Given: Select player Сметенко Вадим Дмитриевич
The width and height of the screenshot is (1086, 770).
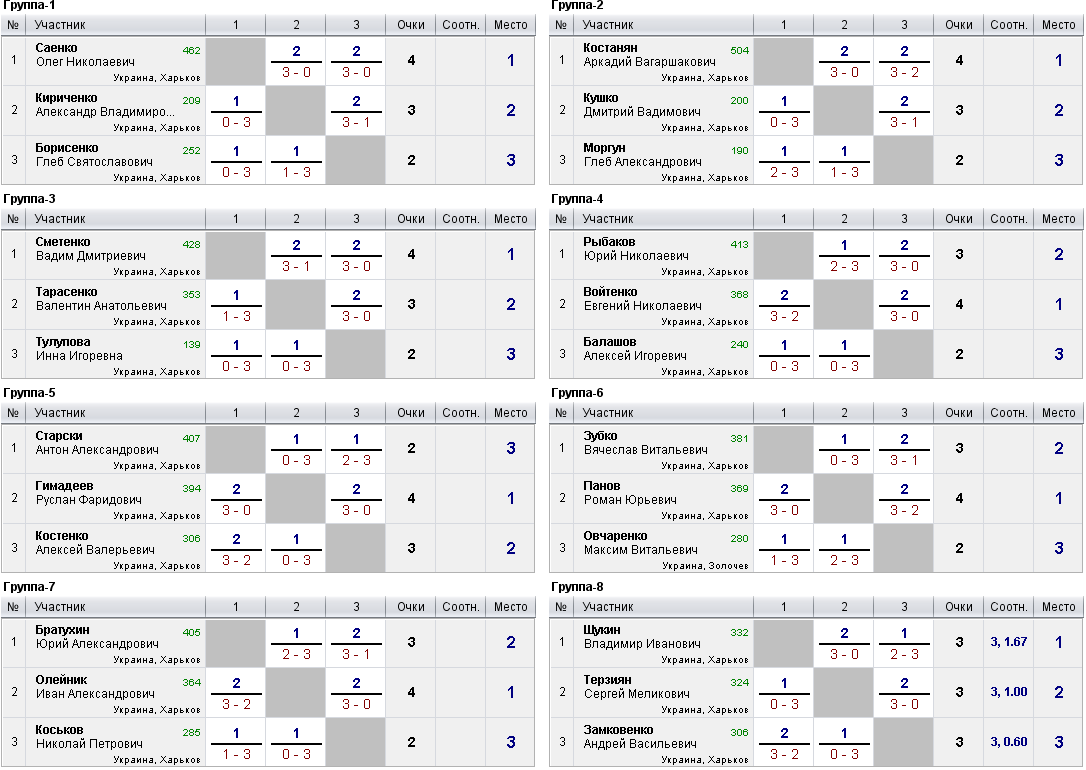Looking at the screenshot, I should 91,249.
